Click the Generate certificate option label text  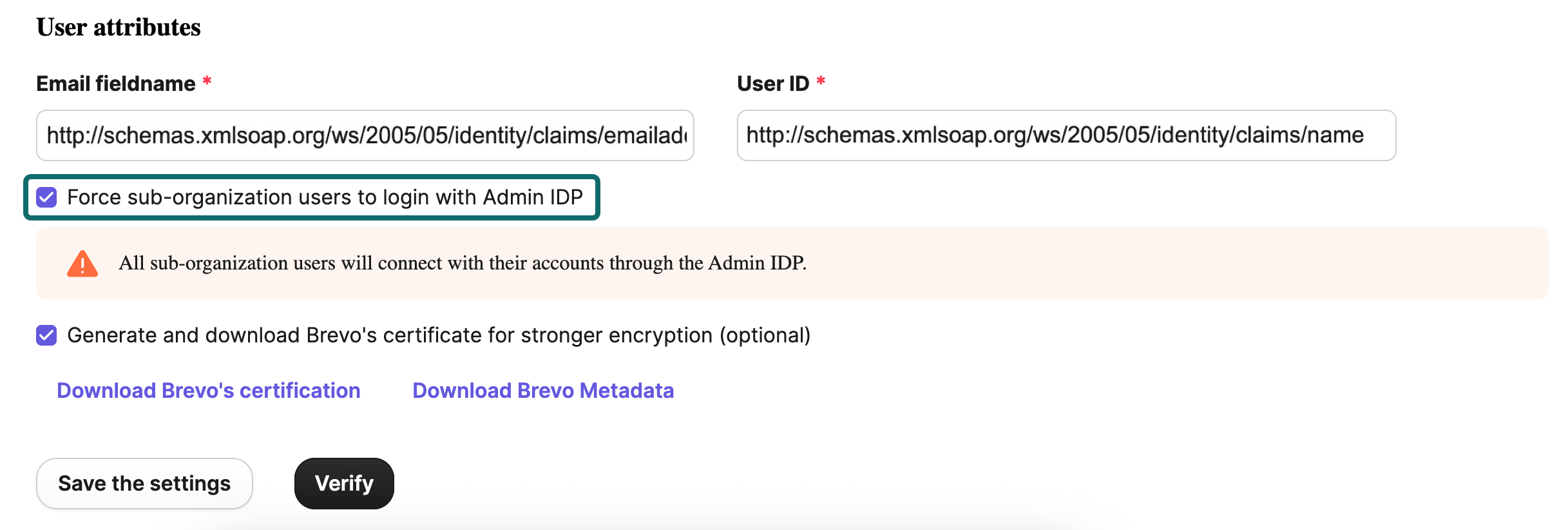[440, 335]
